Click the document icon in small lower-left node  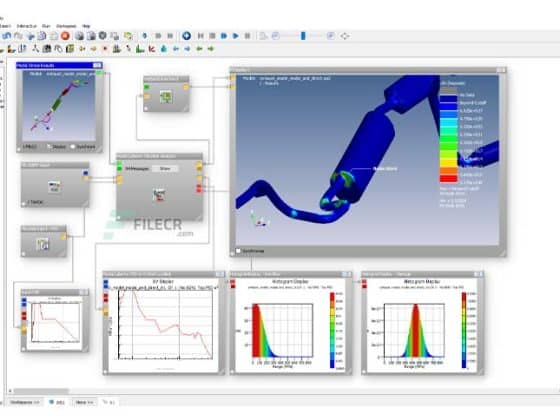(x=43, y=245)
